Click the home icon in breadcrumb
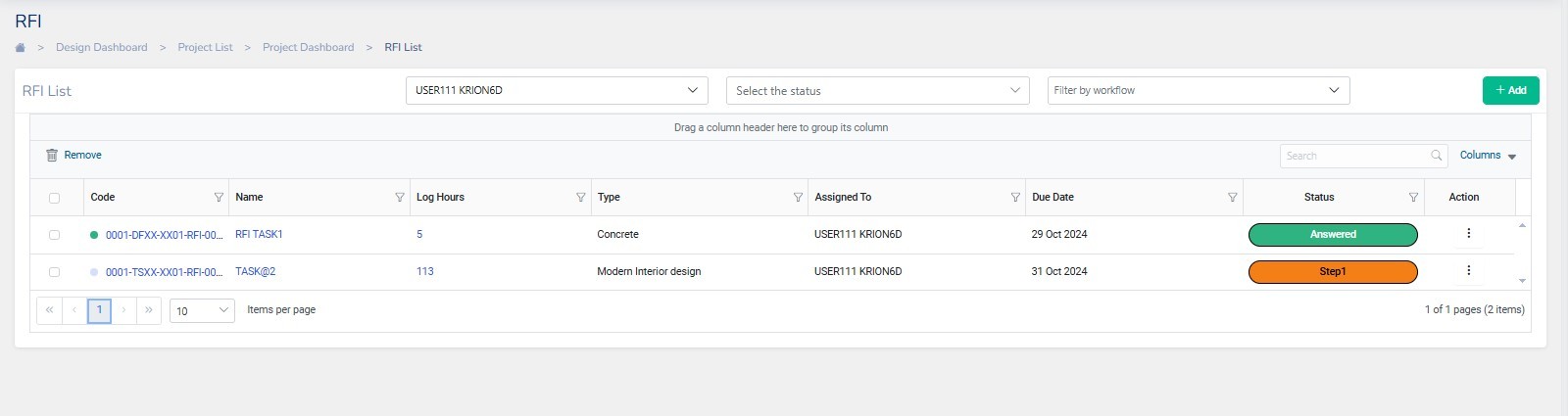Screen dimensions: 1568x416 [20, 47]
